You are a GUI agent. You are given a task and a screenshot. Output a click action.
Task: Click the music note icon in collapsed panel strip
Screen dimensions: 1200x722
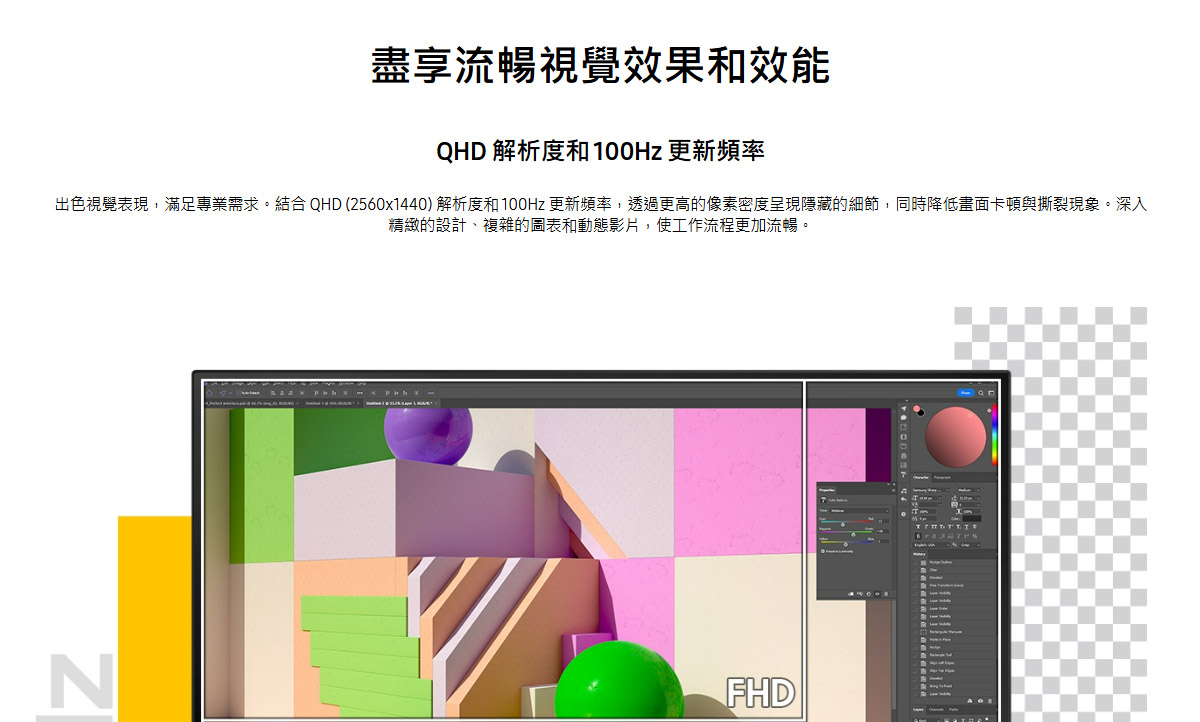[904, 490]
